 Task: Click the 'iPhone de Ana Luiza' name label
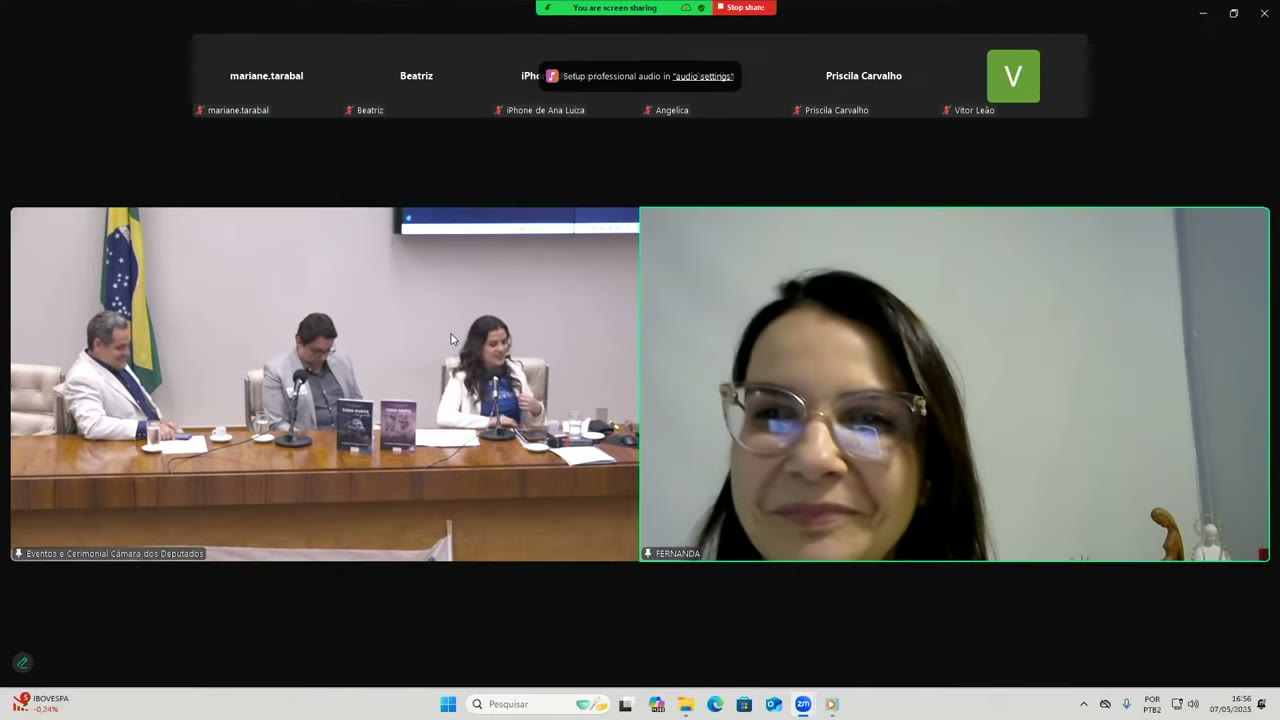pos(545,110)
